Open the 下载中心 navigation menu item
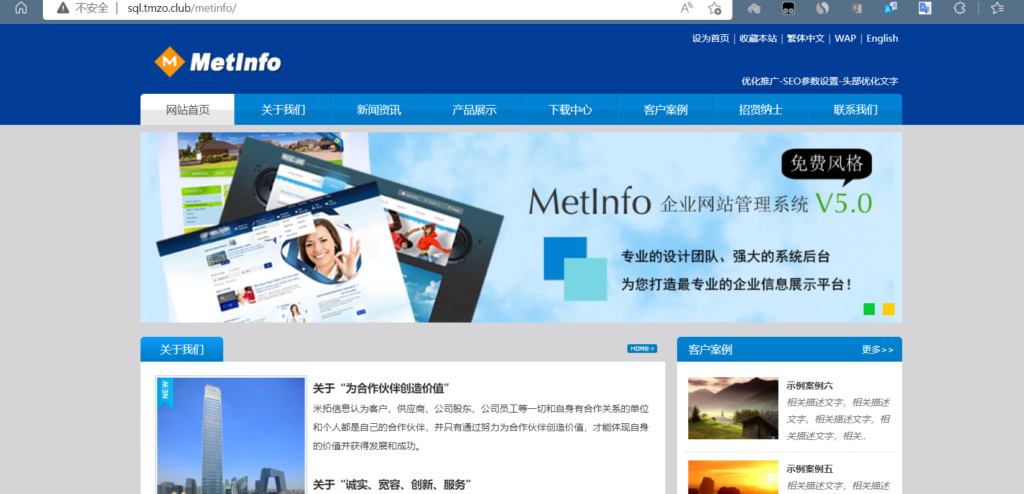 (x=569, y=109)
